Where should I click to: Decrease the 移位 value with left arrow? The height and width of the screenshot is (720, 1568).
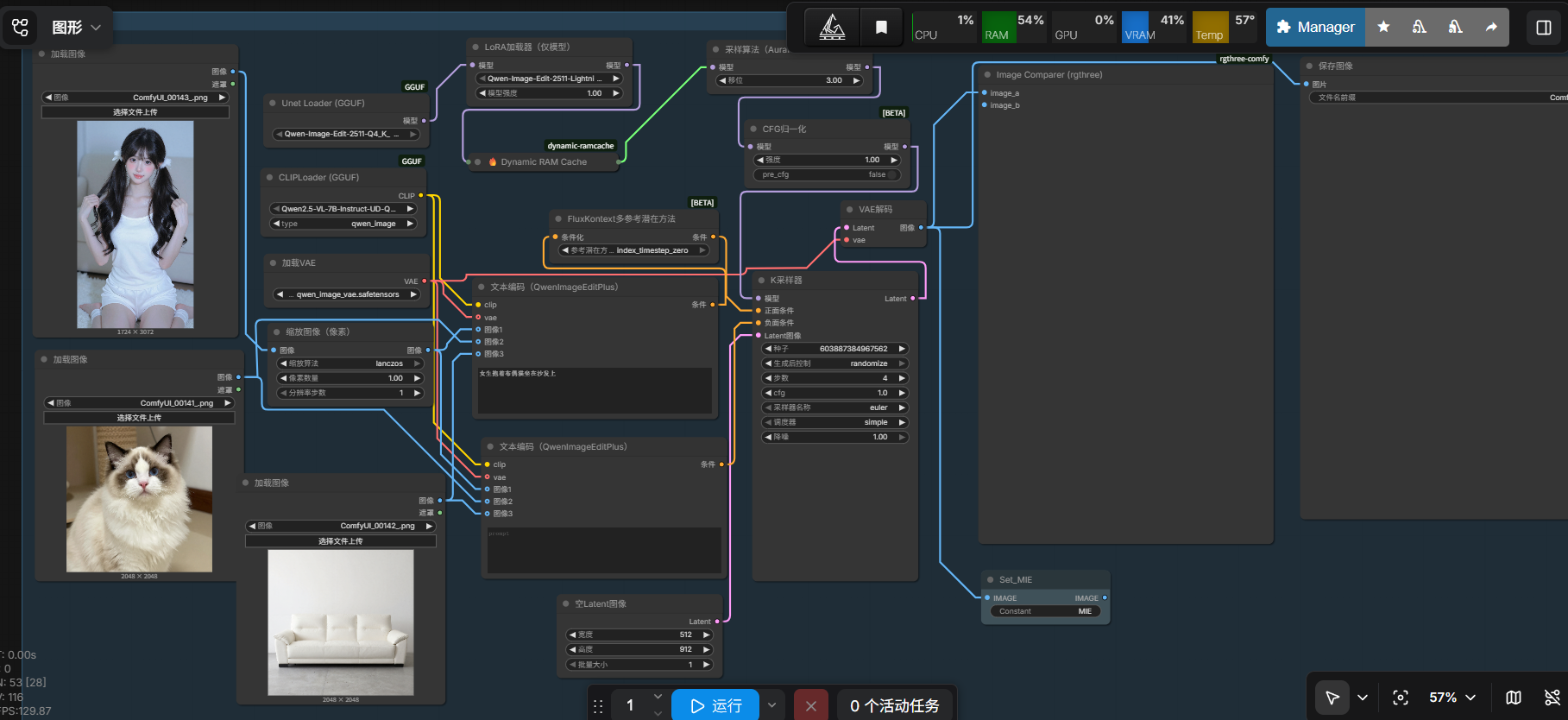tap(722, 80)
